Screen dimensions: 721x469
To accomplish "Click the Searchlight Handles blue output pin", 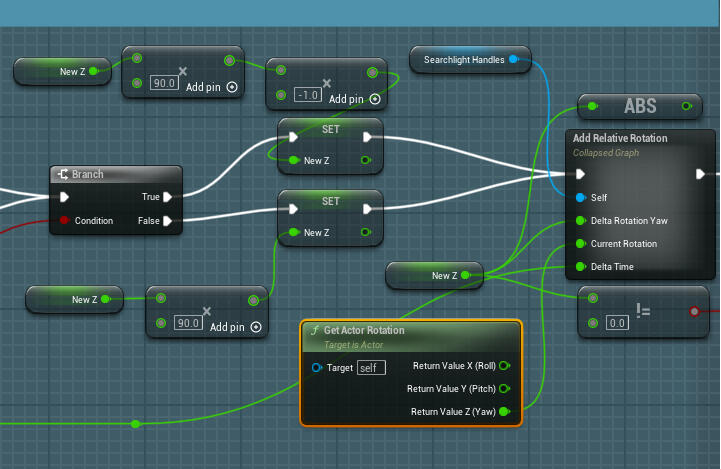I will pyautogui.click(x=514, y=60).
